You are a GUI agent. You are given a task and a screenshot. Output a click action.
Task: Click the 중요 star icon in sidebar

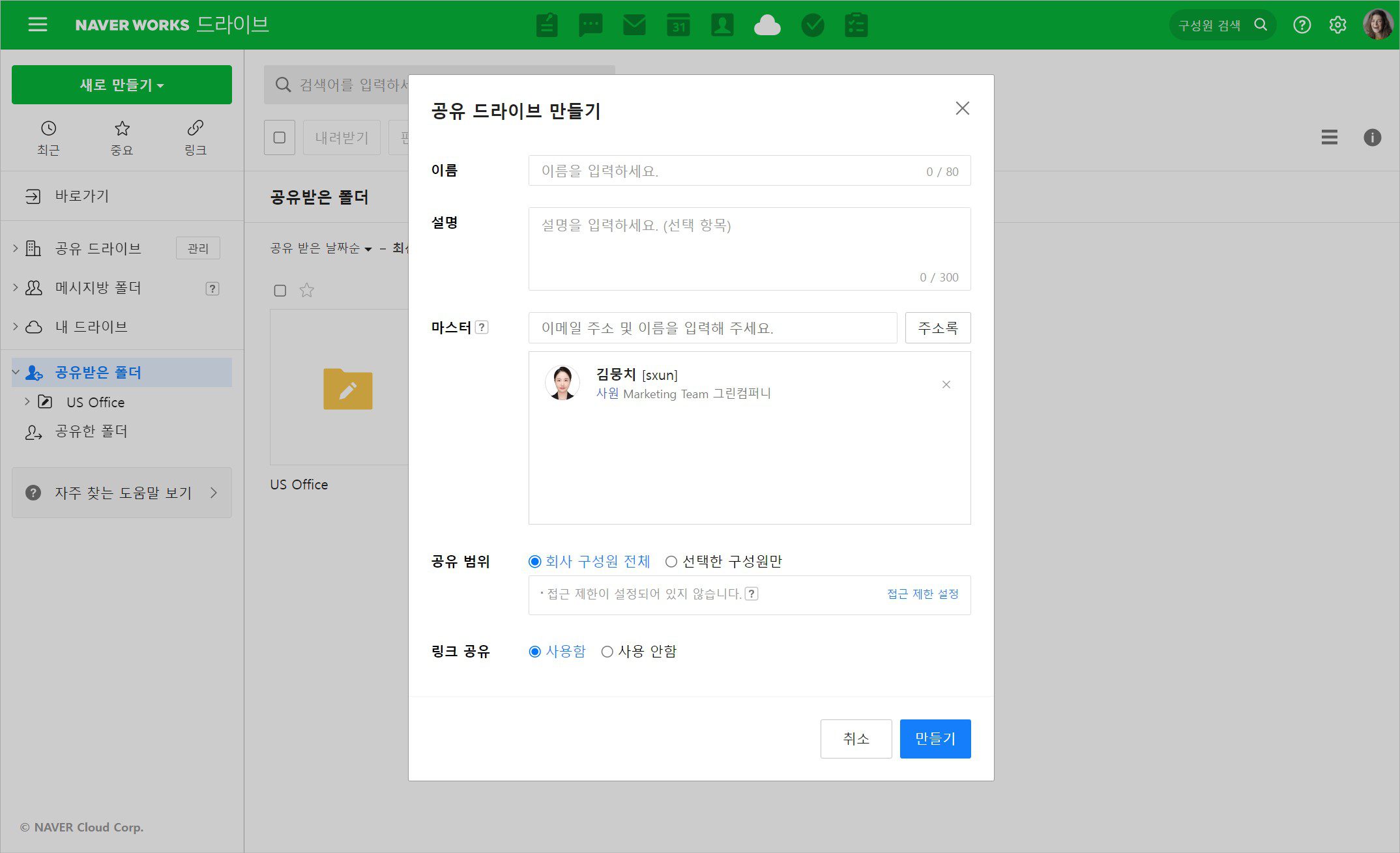[122, 137]
